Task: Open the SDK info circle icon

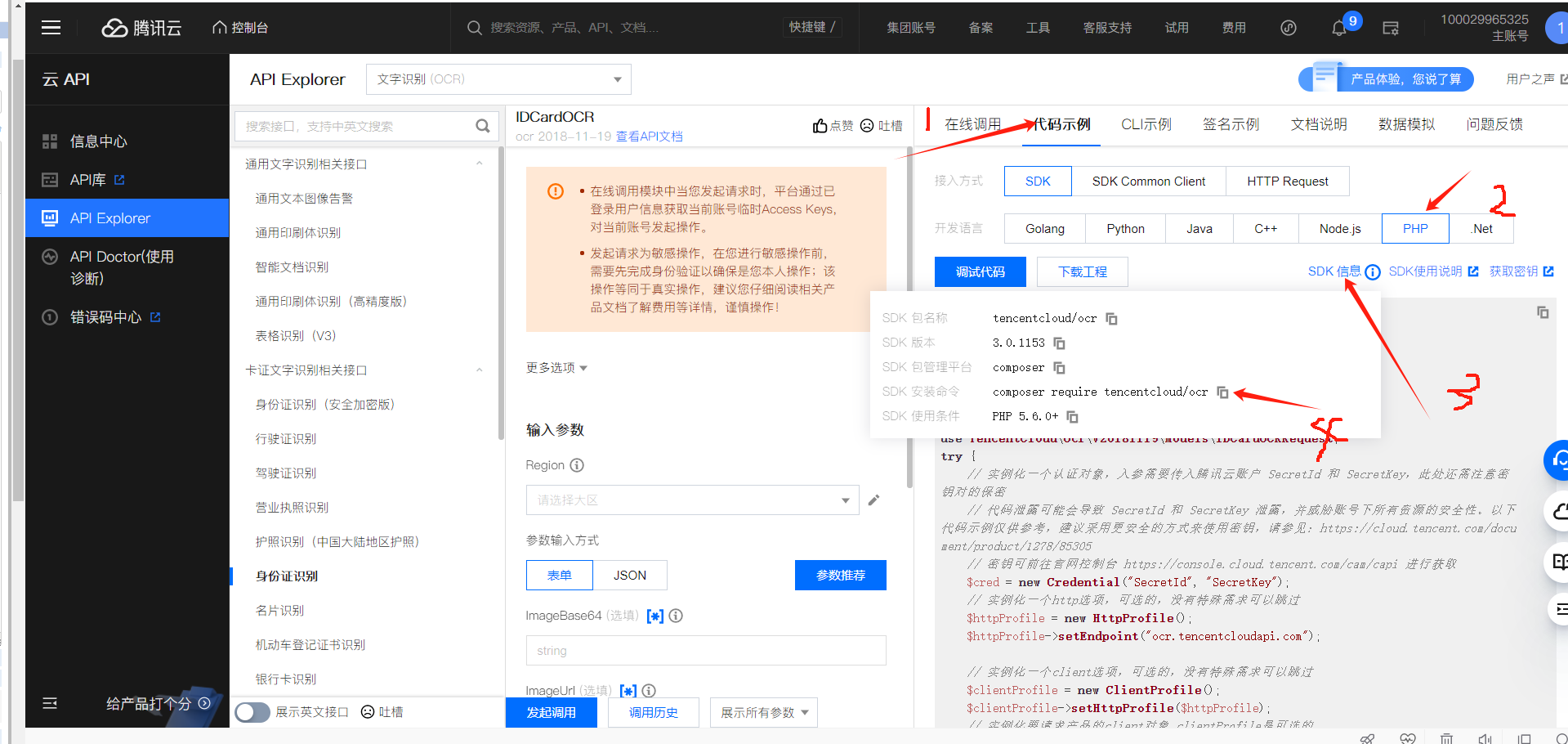Action: point(1373,271)
